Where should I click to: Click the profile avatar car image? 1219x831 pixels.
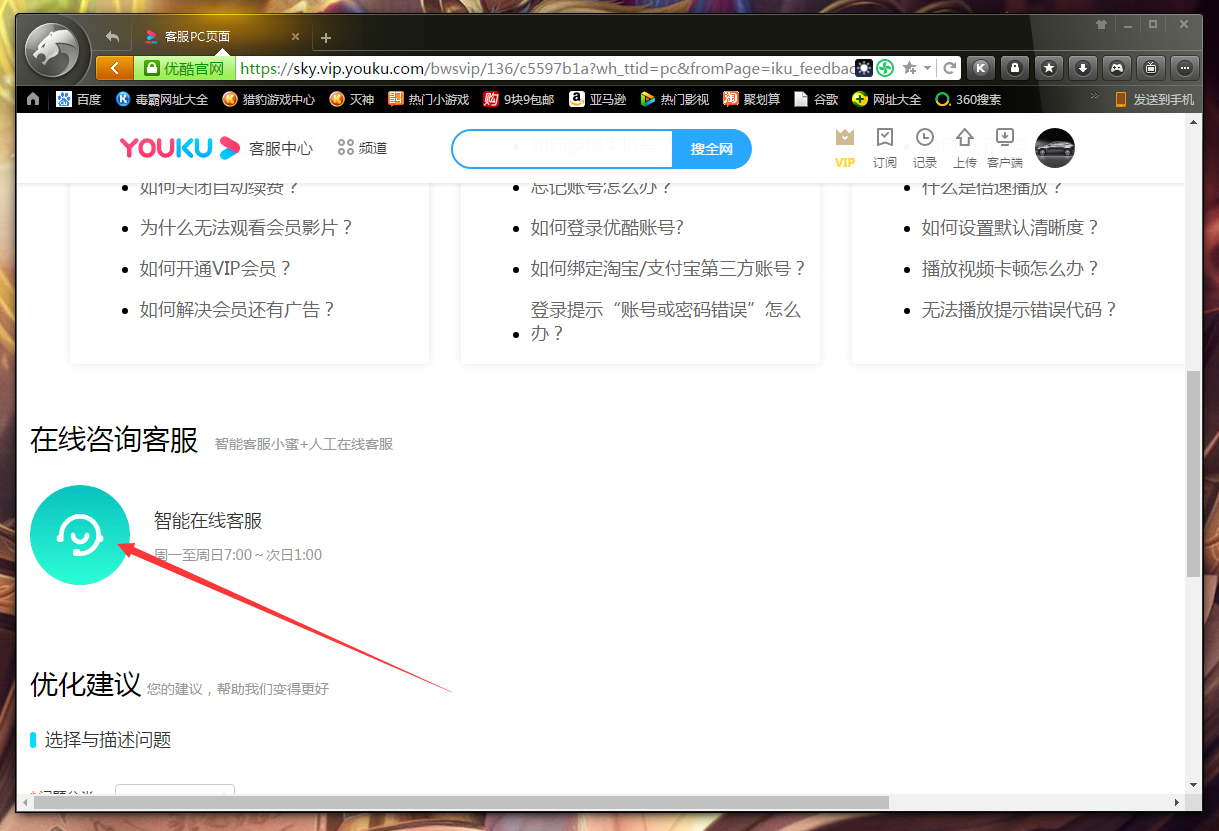pyautogui.click(x=1055, y=148)
